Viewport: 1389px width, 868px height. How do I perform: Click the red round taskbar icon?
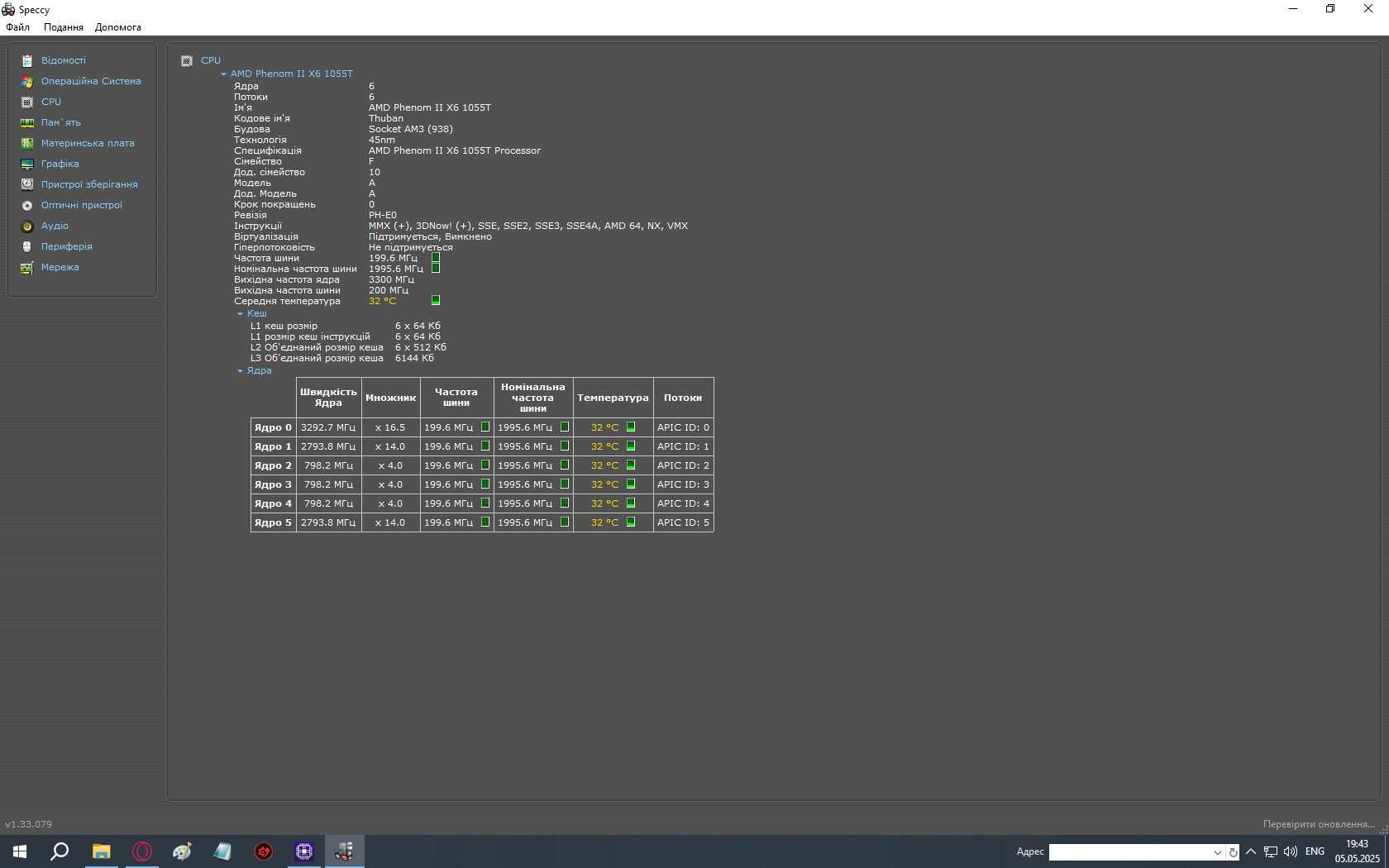(x=263, y=851)
